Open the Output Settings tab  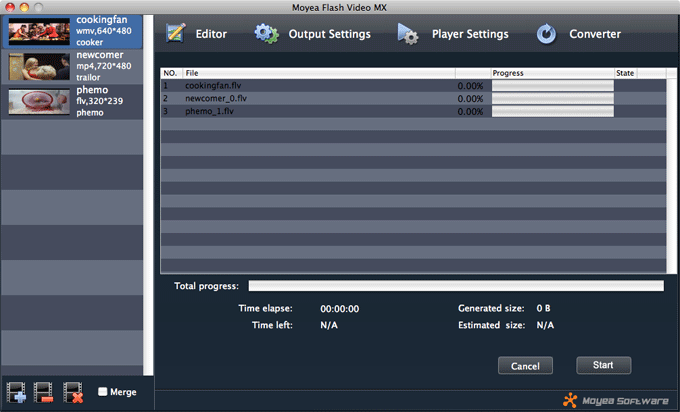coord(329,34)
